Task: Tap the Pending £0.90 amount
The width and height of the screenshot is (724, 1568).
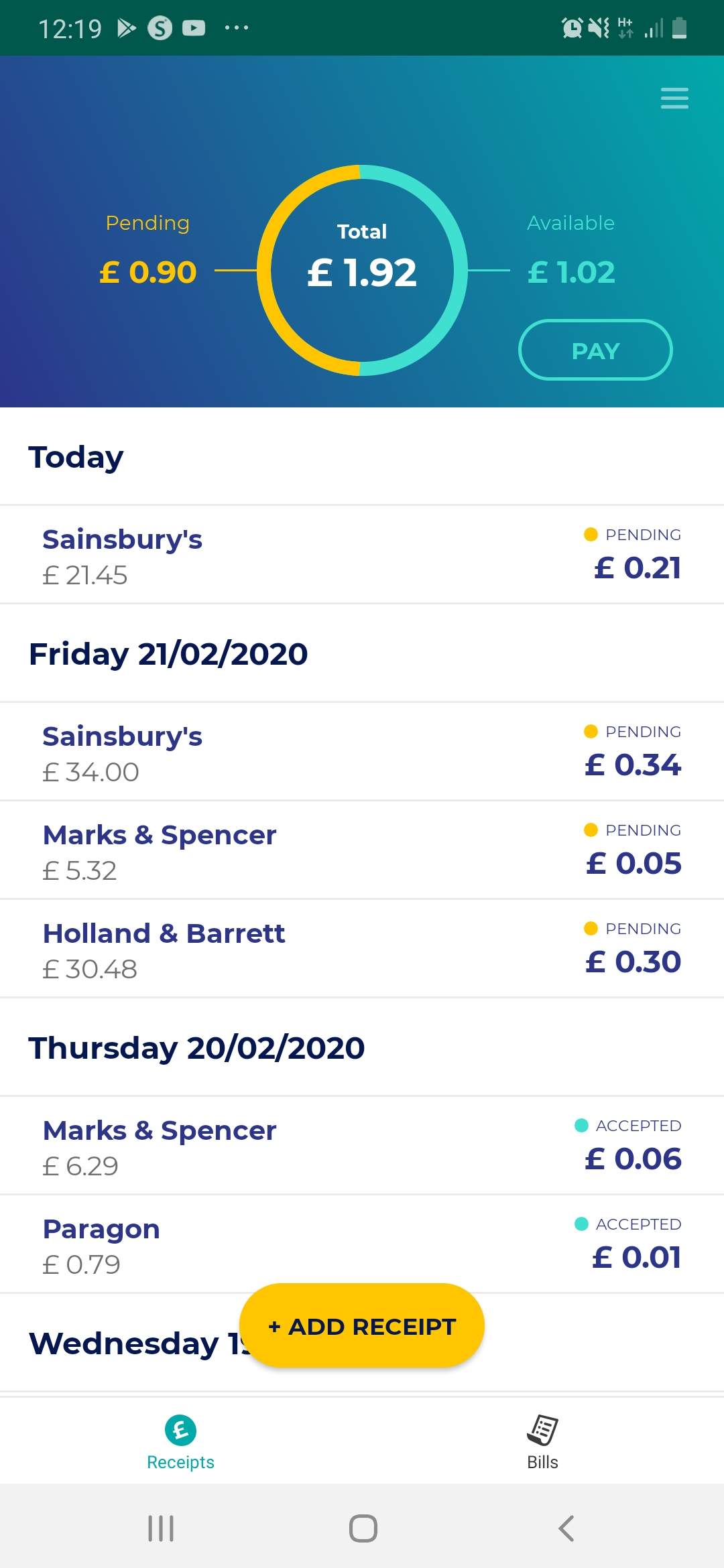Action: [x=148, y=272]
